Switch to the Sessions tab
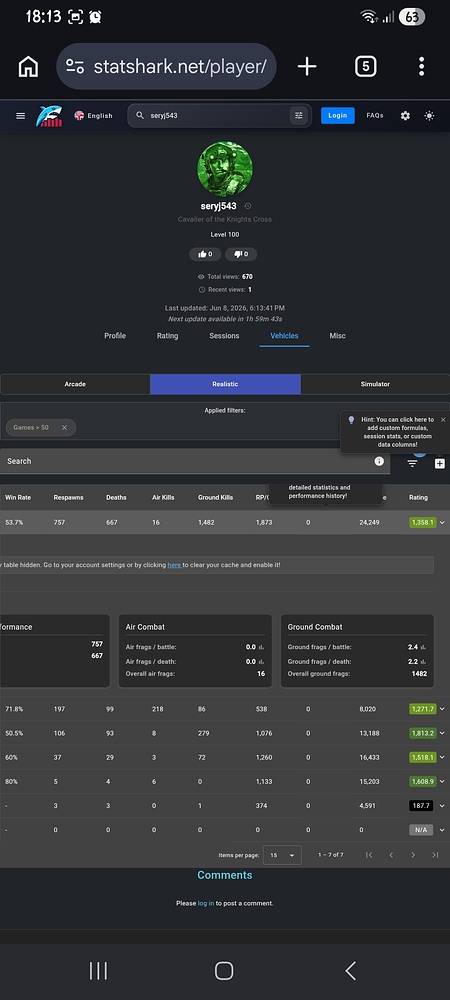The height and width of the screenshot is (1000, 450). click(x=224, y=335)
